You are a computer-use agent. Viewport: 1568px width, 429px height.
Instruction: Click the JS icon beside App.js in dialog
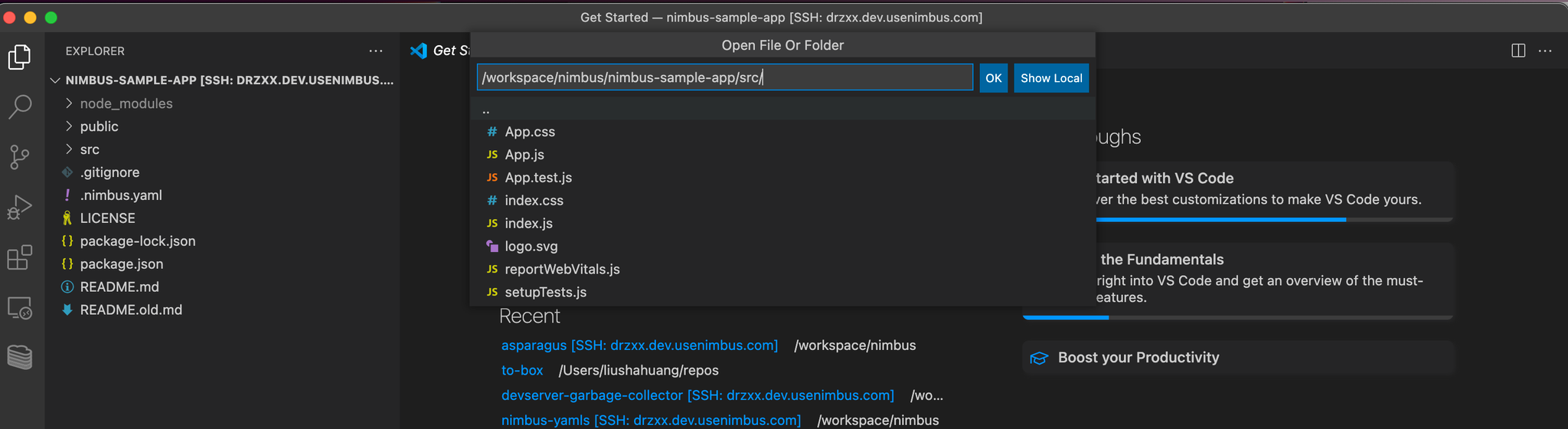click(492, 155)
